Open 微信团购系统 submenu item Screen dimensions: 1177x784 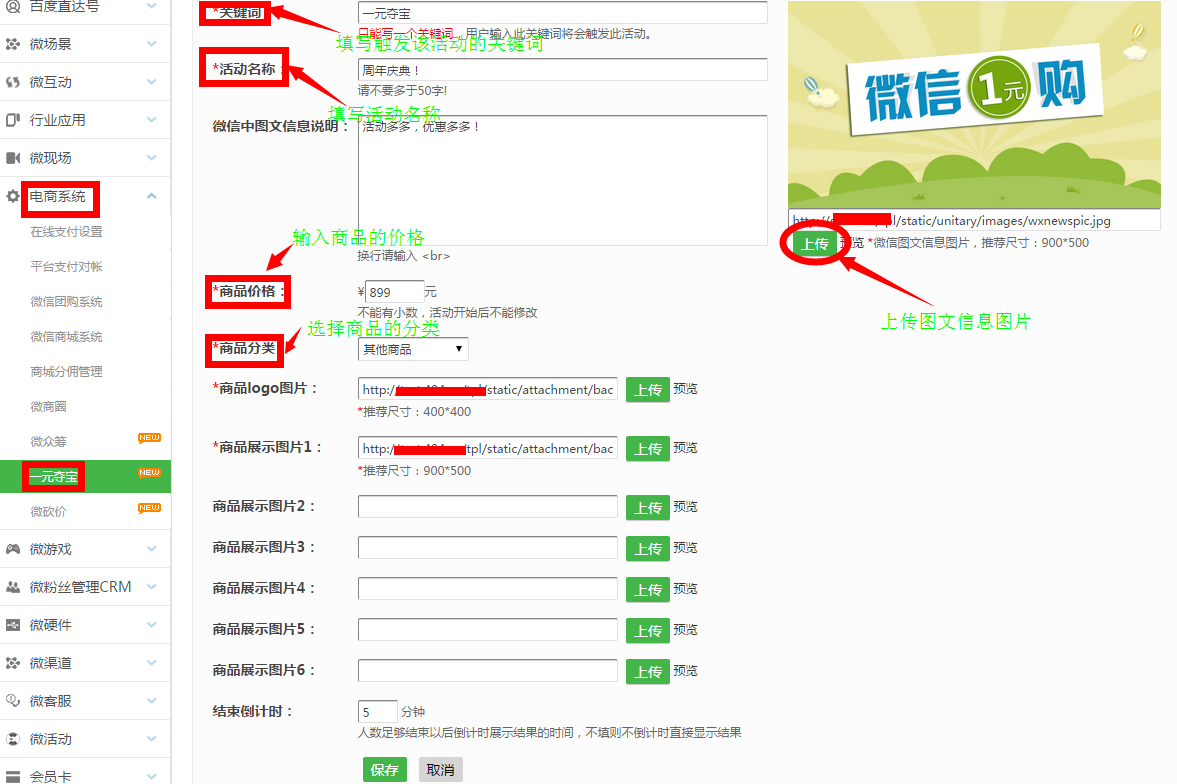(66, 302)
